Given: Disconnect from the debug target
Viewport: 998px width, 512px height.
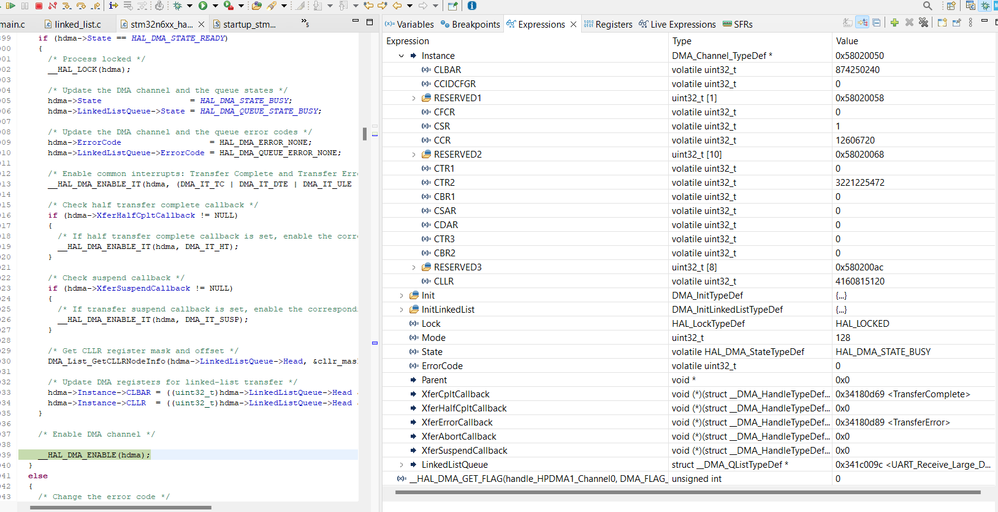Looking at the screenshot, I should (52, 6).
